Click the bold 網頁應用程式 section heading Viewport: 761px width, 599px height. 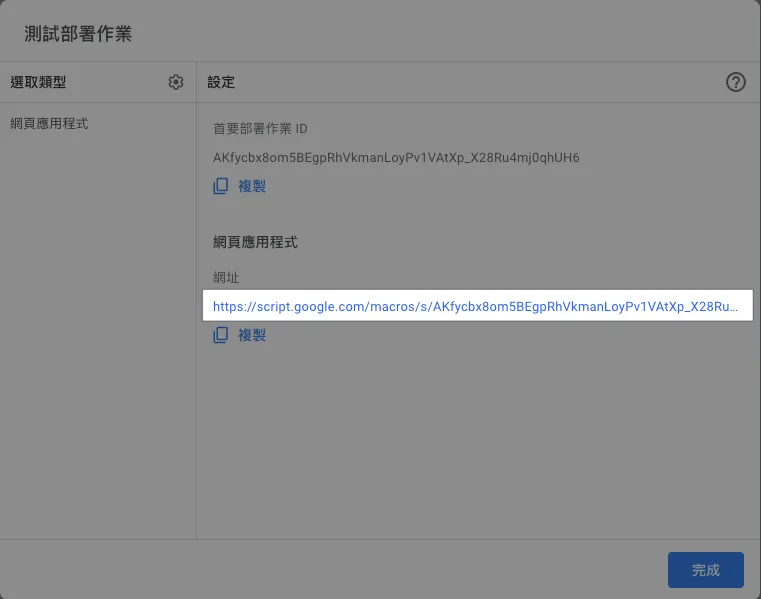pos(255,242)
